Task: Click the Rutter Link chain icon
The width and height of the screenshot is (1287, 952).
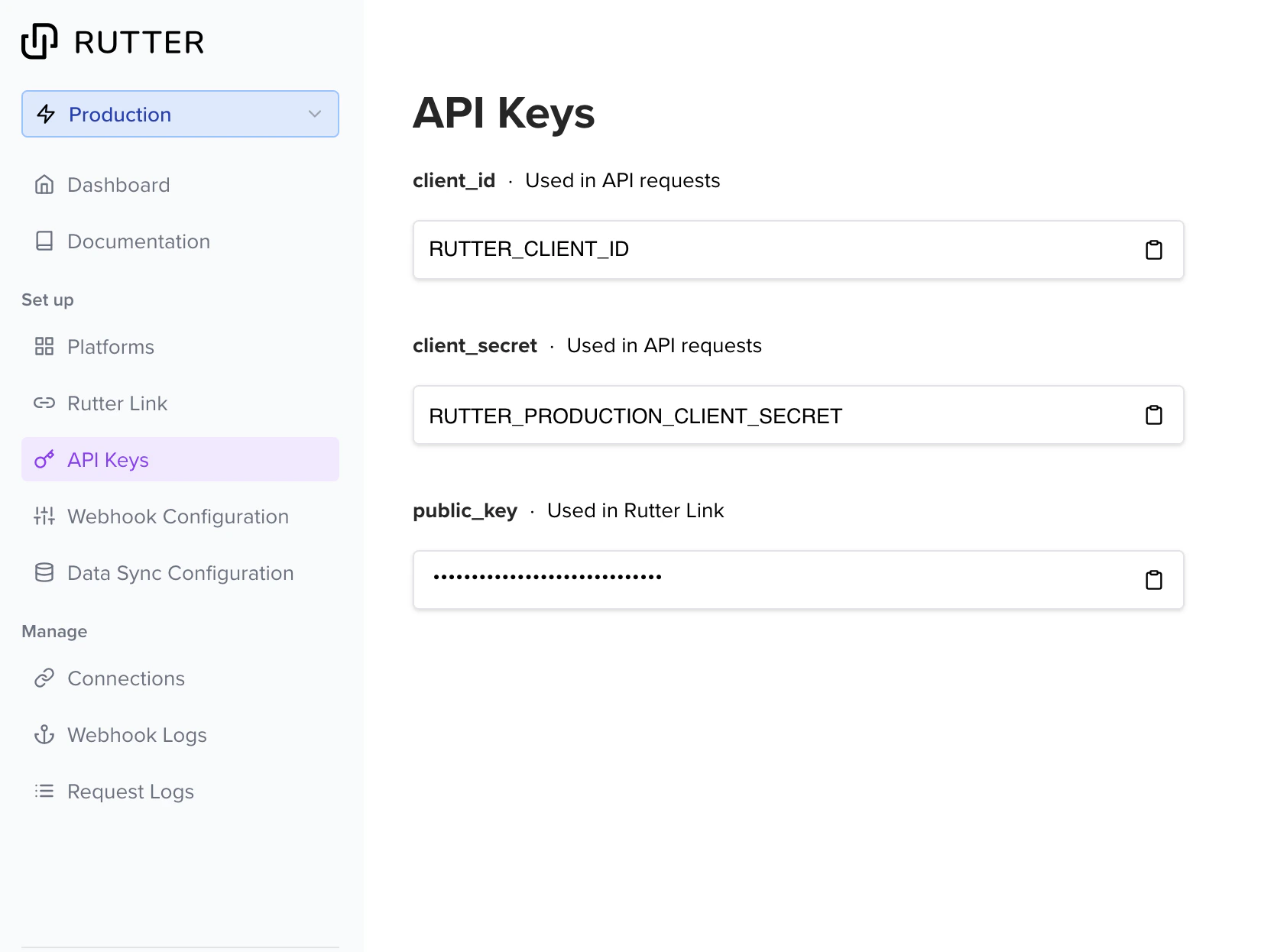Action: pos(44,403)
